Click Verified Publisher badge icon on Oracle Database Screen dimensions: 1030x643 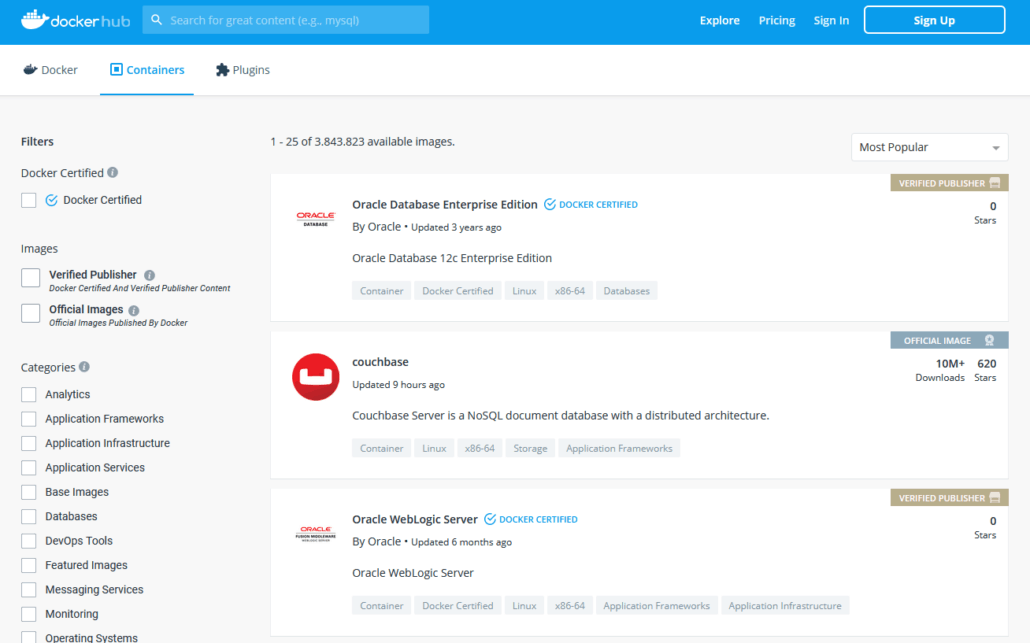(995, 183)
